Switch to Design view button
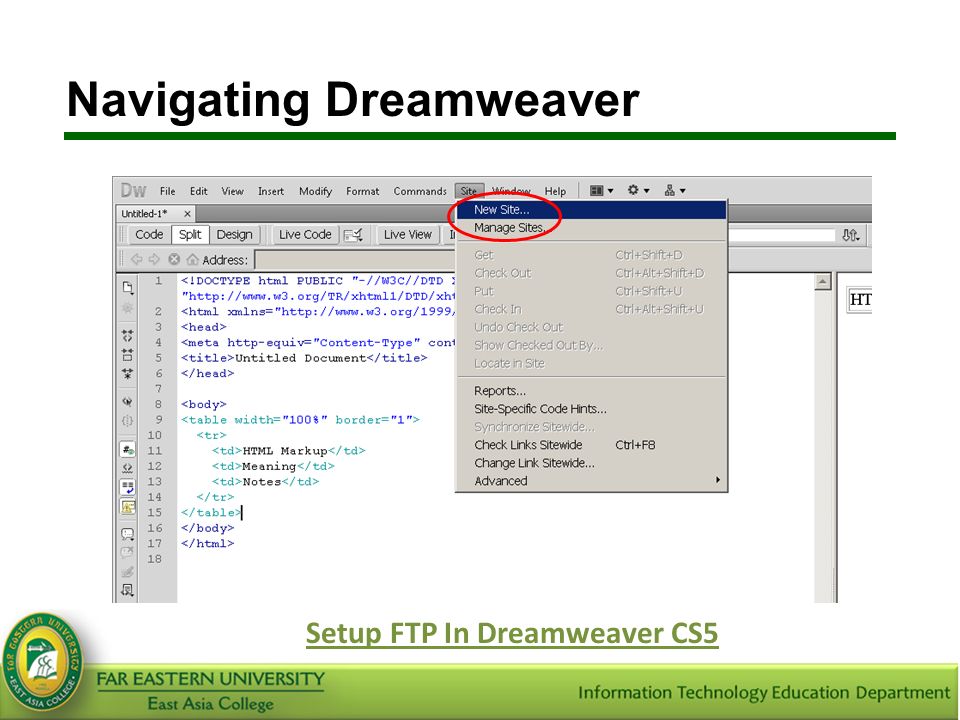 click(234, 234)
